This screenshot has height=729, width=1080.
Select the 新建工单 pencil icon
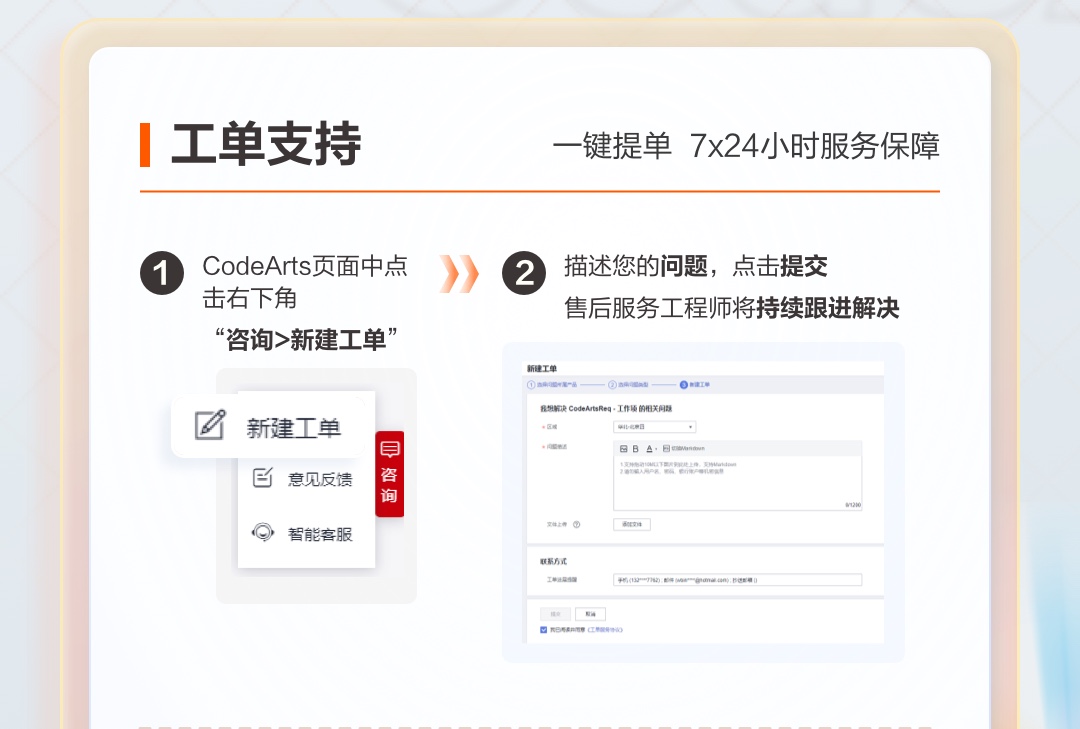(x=210, y=427)
